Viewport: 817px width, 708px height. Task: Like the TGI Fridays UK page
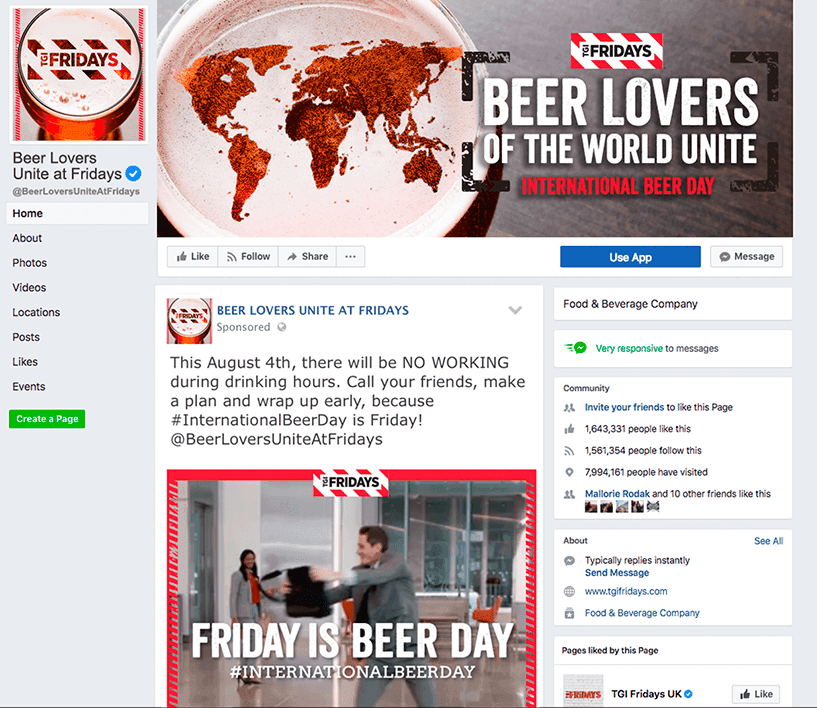[x=756, y=694]
